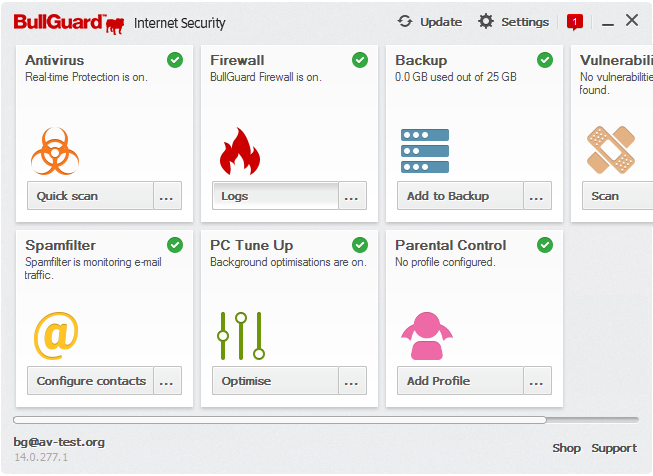This screenshot has width=653, height=476.
Task: Open more options next to Add Profile
Action: coord(537,381)
